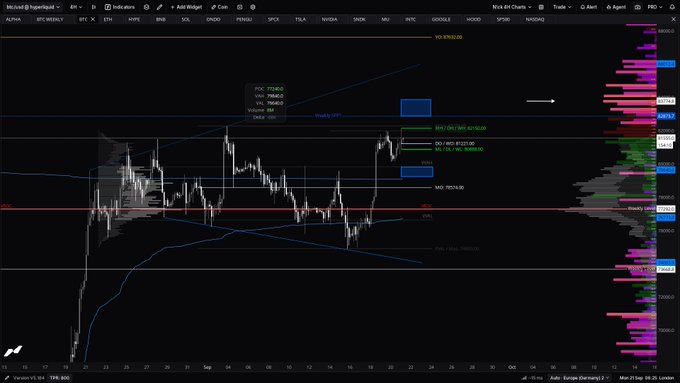Click the hexagon settings icon after Indicators
The image size is (680, 383).
146,7
